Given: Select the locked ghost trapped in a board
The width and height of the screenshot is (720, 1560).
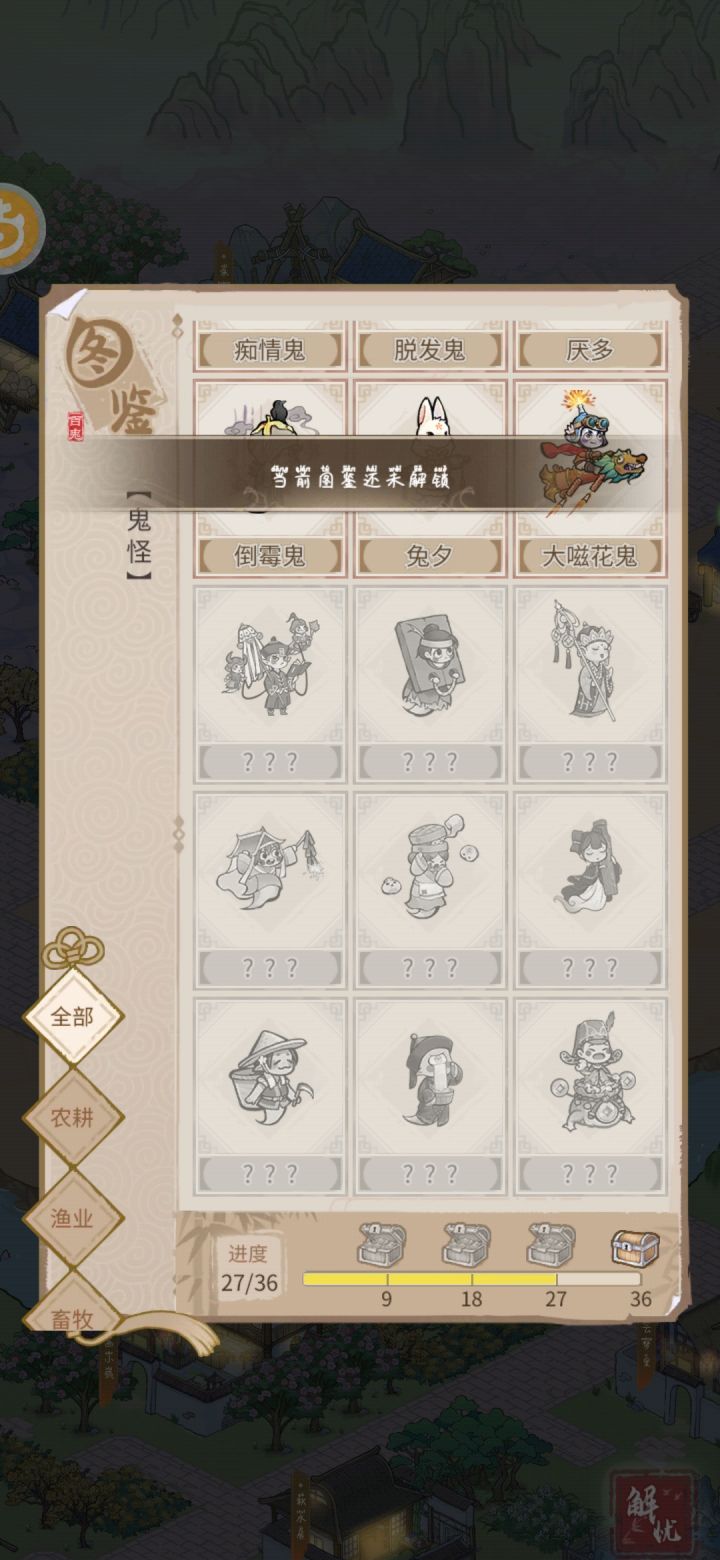Looking at the screenshot, I should click(430, 685).
